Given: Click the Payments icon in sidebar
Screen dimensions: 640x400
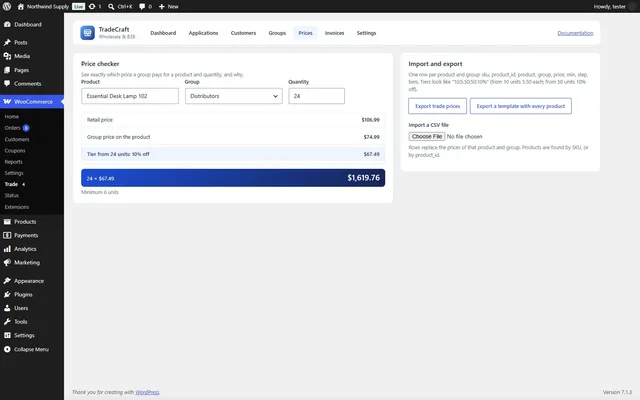Looking at the screenshot, I should [x=7, y=236].
